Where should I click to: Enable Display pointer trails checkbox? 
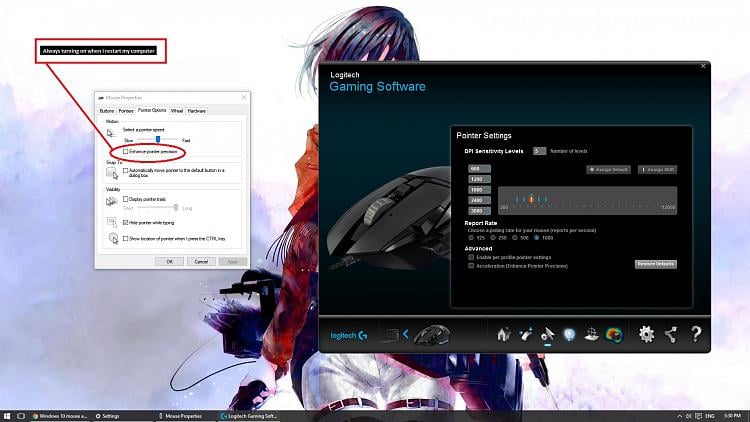[126, 199]
